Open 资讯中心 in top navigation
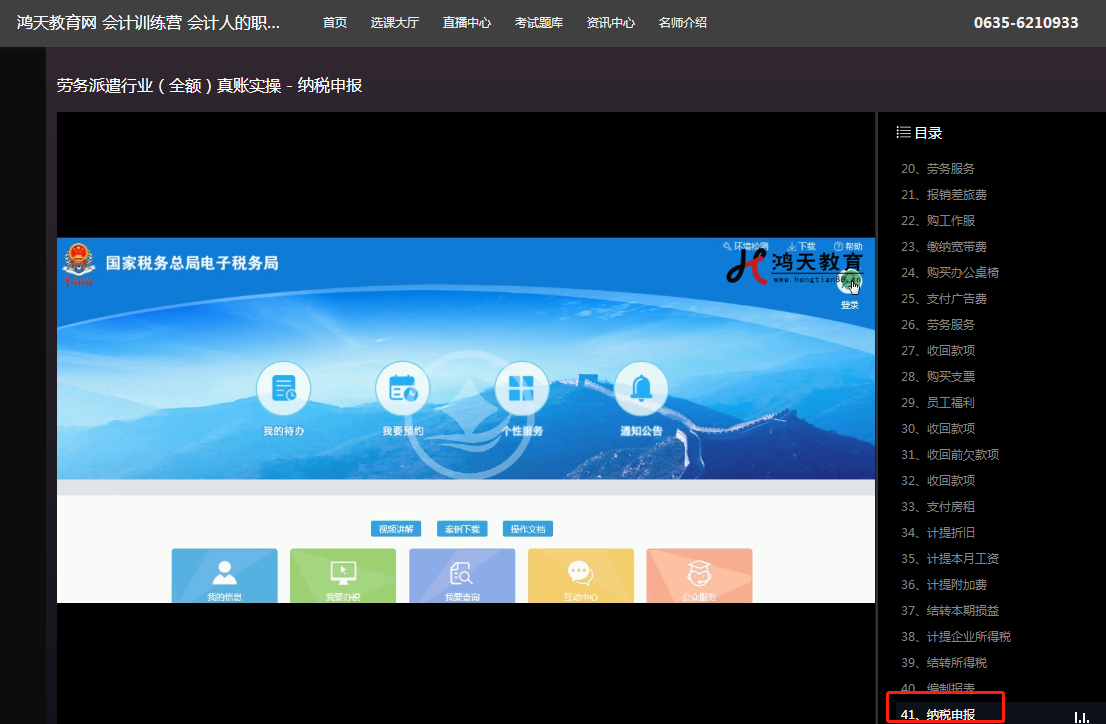The image size is (1106, 724). [611, 23]
